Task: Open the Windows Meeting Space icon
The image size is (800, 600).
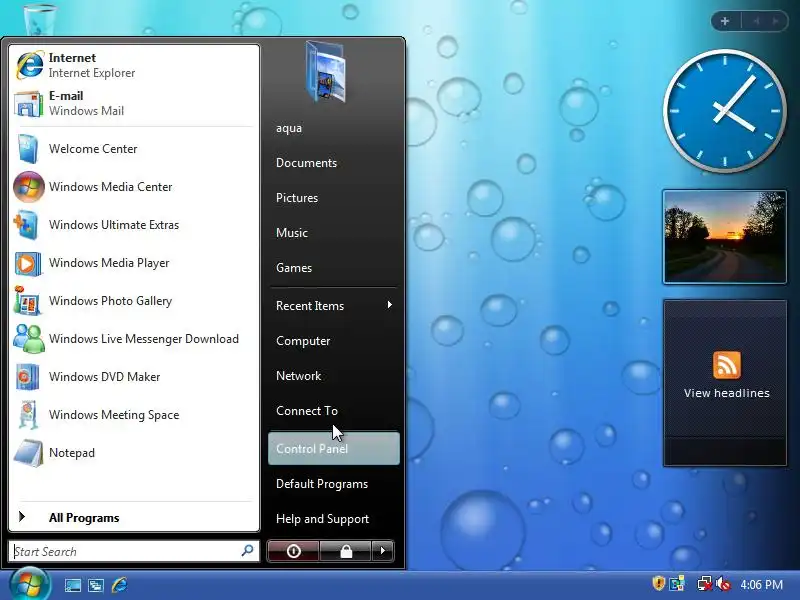Action: coord(29,415)
